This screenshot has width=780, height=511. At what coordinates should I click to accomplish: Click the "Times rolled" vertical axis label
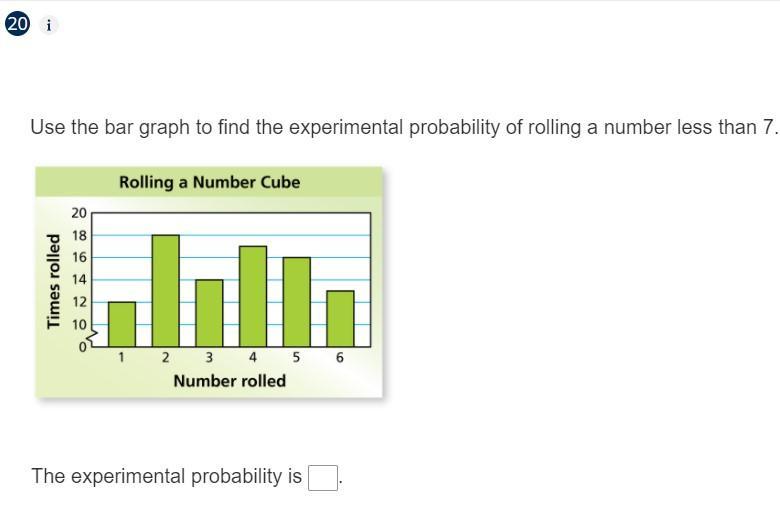click(54, 280)
